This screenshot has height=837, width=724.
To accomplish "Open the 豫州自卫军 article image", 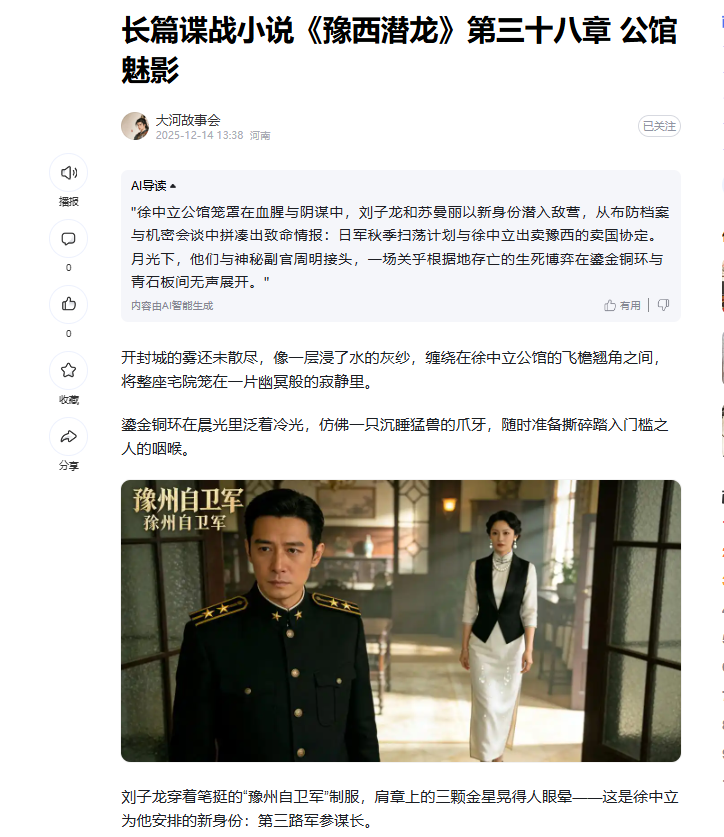I will [x=400, y=621].
